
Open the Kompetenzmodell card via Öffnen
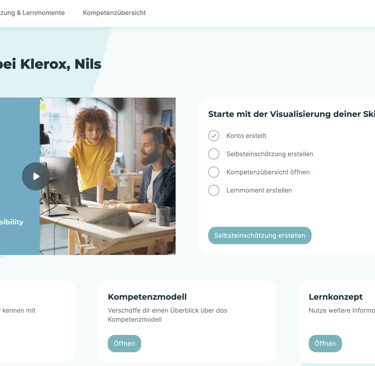point(124,343)
